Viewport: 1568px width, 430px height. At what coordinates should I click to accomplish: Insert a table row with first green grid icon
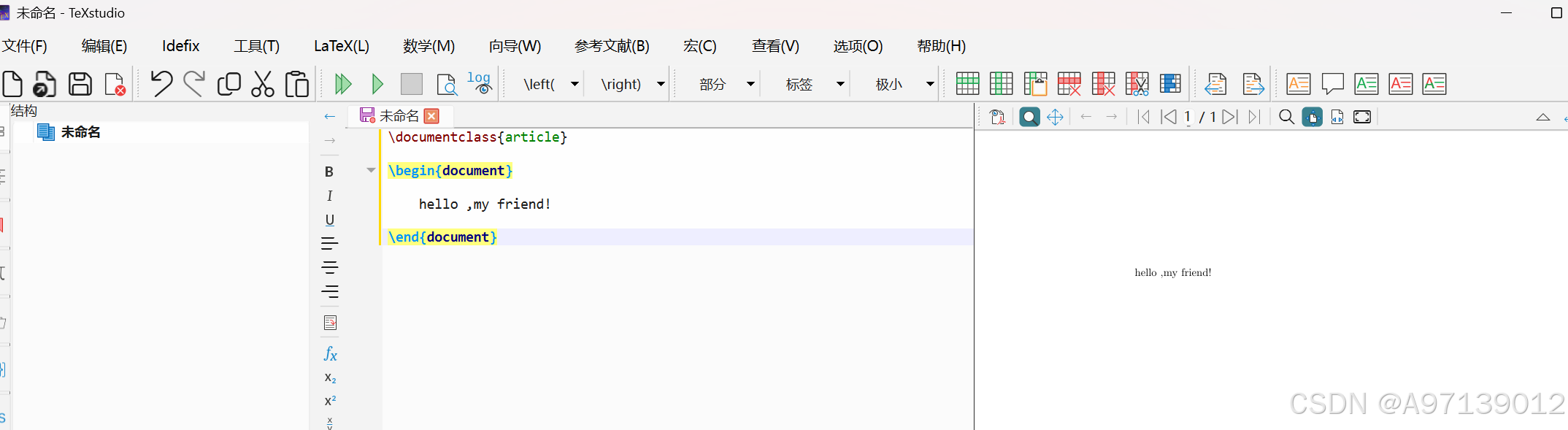point(967,84)
